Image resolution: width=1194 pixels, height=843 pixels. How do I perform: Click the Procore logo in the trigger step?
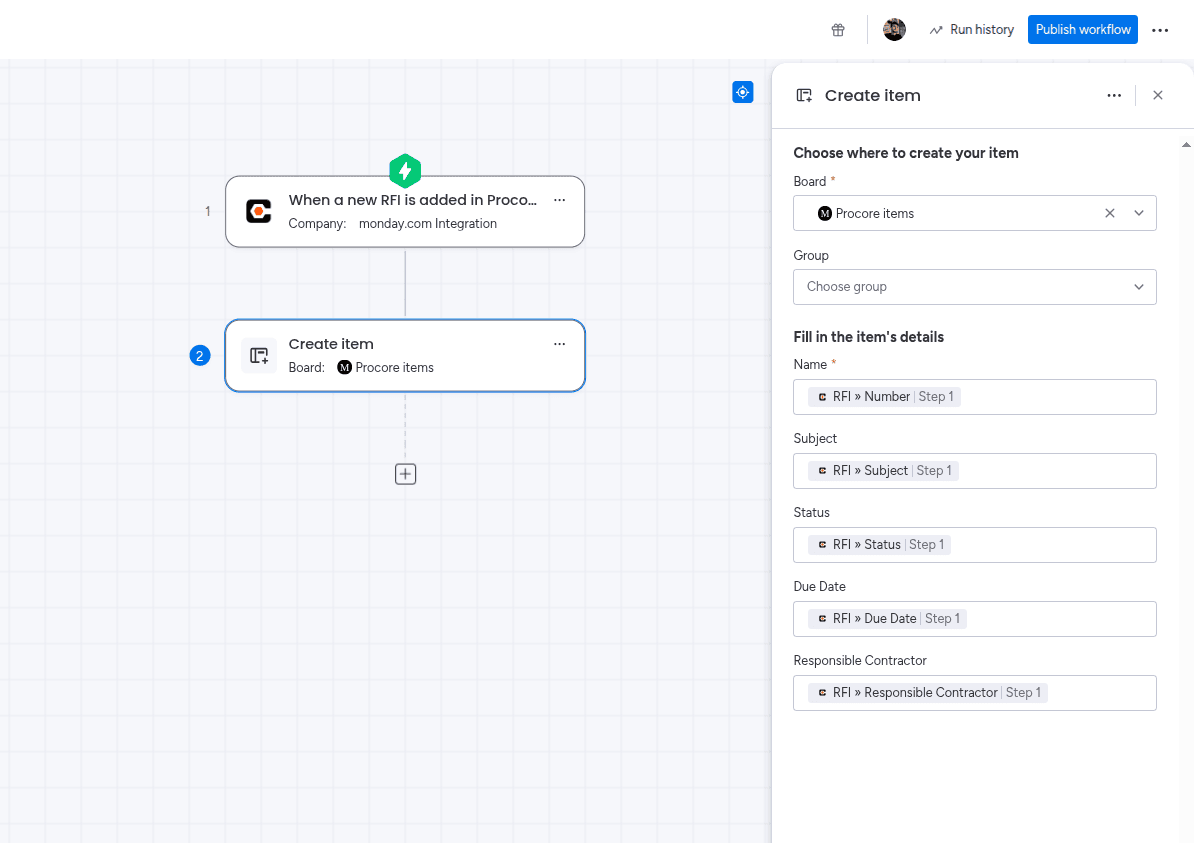[x=259, y=211]
